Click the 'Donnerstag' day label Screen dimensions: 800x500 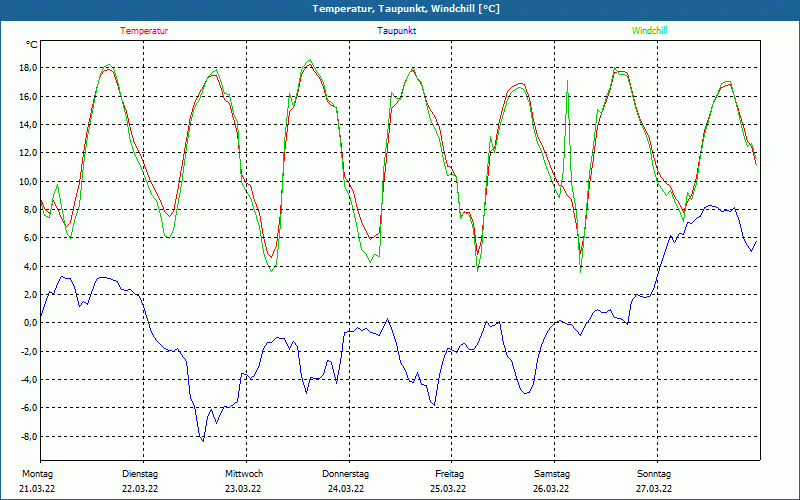(x=345, y=474)
